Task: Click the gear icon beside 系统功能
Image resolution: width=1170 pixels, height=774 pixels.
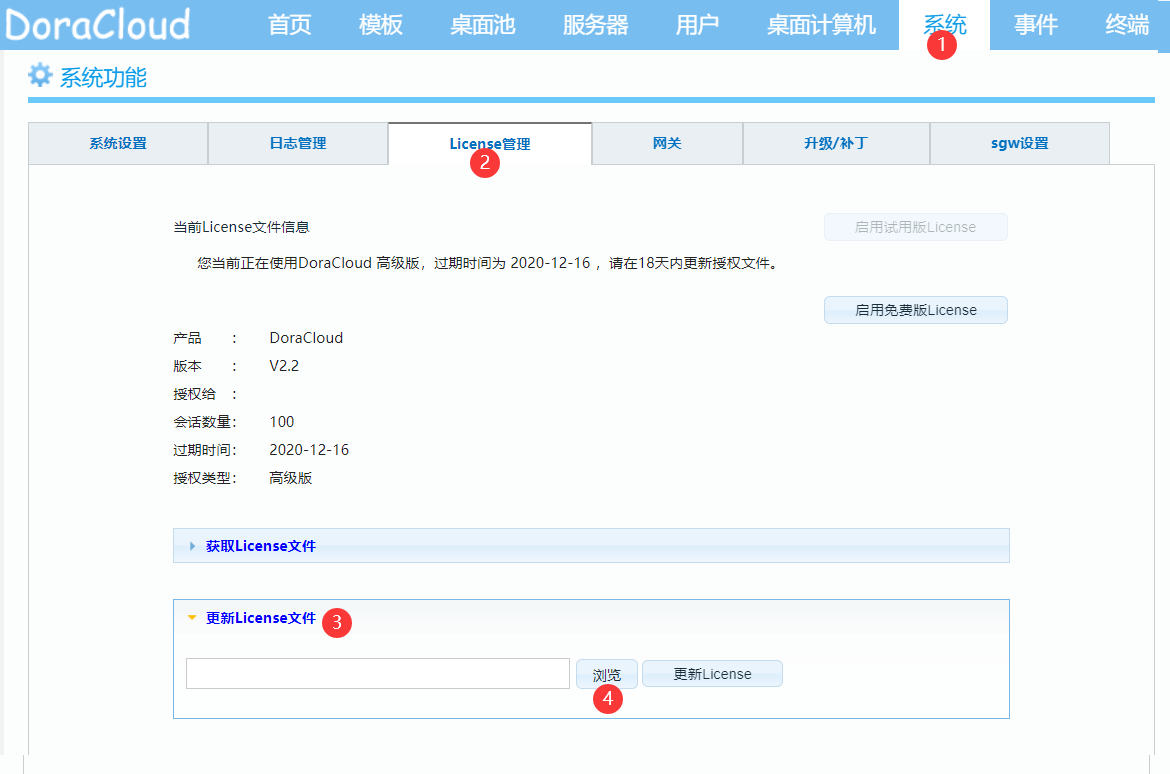Action: click(40, 75)
